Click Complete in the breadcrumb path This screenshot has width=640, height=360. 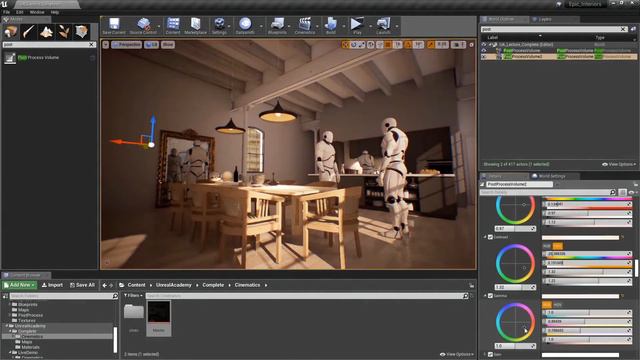tap(213, 285)
